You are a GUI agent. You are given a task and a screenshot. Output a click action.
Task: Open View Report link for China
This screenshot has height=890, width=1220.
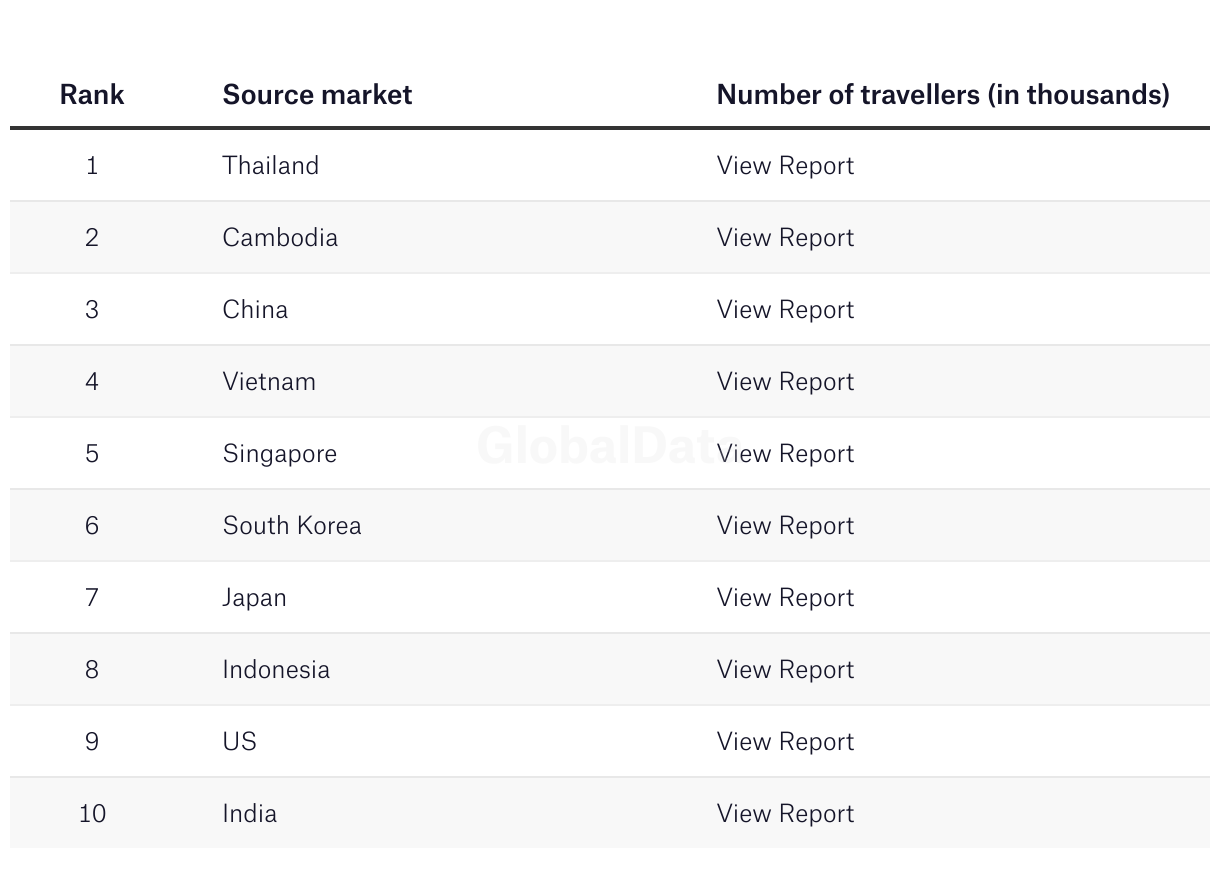[785, 309]
